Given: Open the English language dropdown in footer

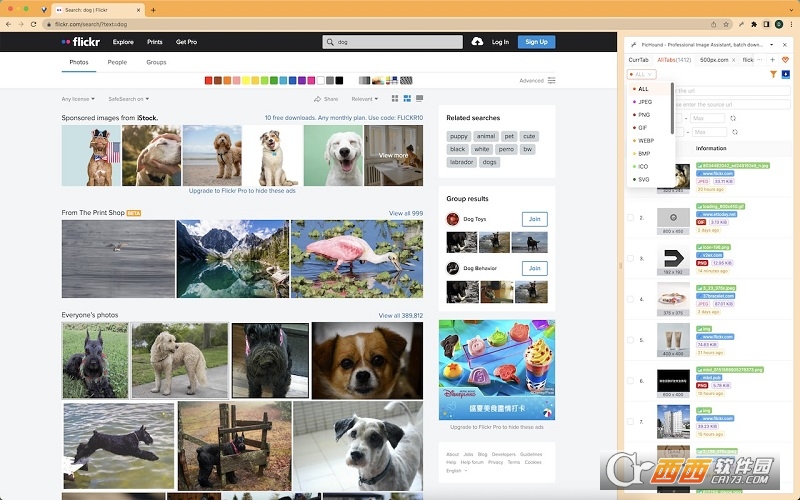Looking at the screenshot, I should 457,471.
